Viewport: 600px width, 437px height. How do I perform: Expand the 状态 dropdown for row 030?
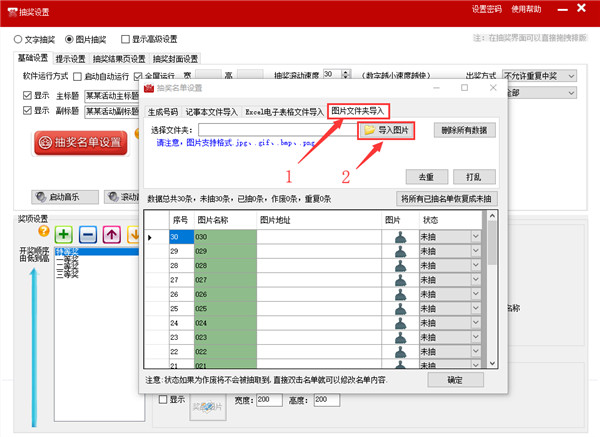475,237
